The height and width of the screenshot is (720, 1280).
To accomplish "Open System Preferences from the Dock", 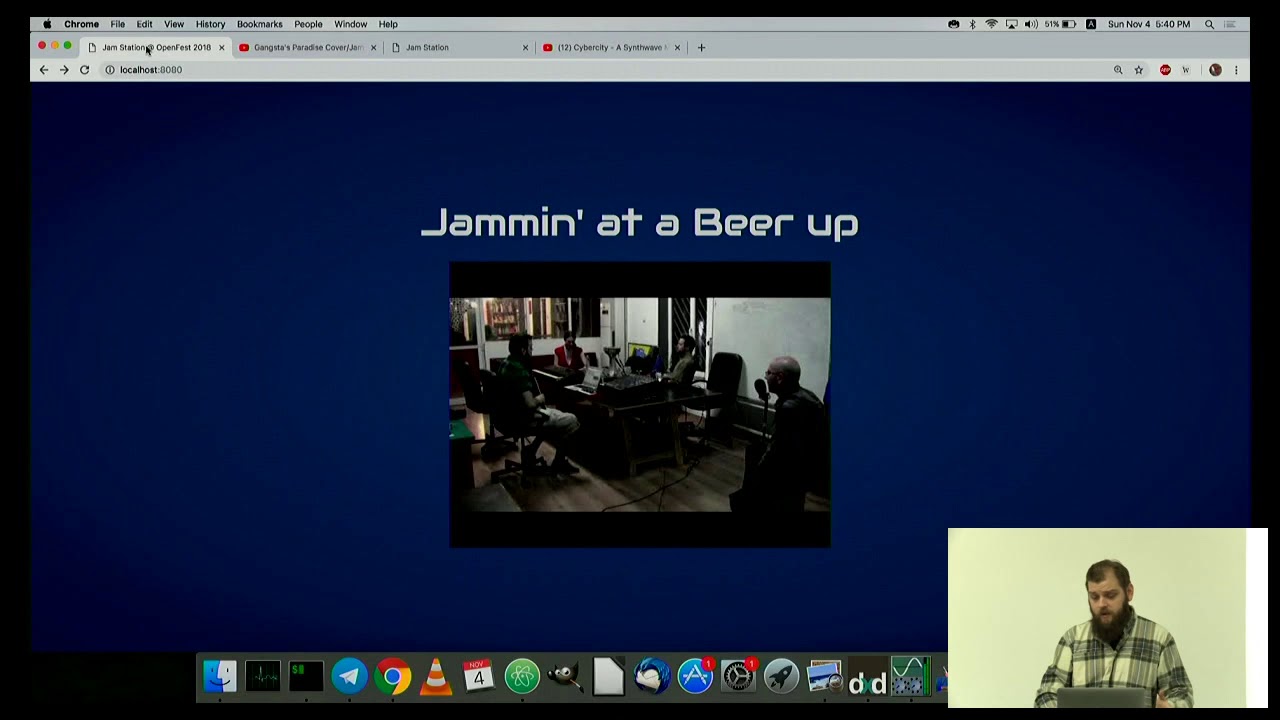I will (x=738, y=677).
